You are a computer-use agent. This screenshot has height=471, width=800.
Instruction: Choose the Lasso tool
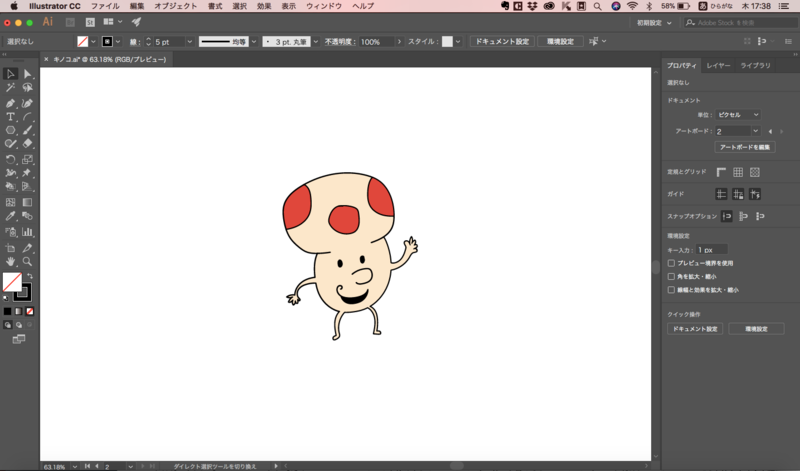(x=28, y=88)
